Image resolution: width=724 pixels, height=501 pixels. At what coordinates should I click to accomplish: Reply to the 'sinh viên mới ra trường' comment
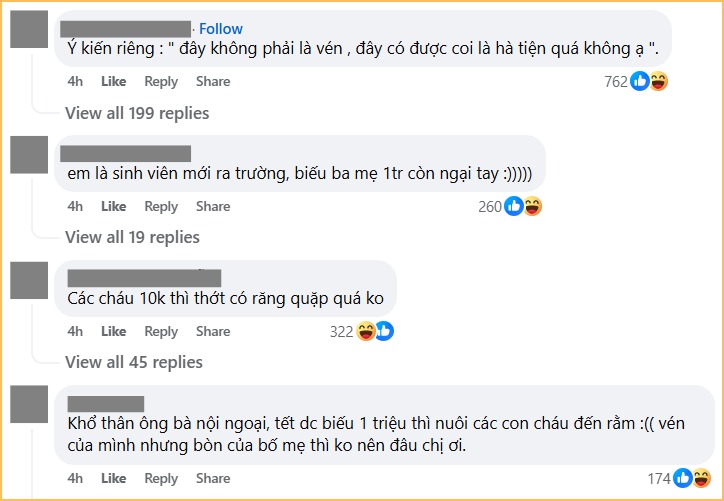click(x=161, y=206)
